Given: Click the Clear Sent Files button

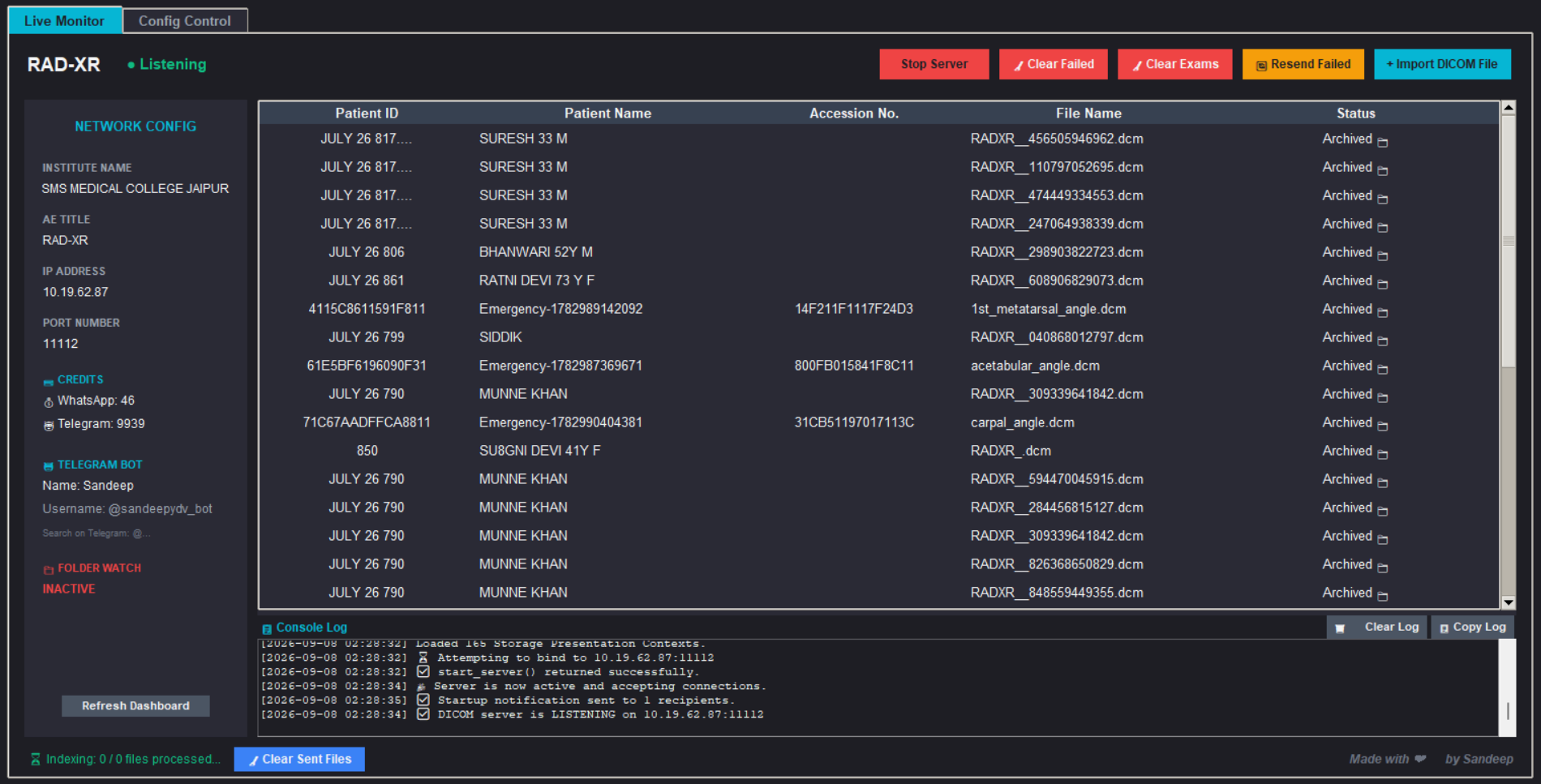Looking at the screenshot, I should coord(299,760).
